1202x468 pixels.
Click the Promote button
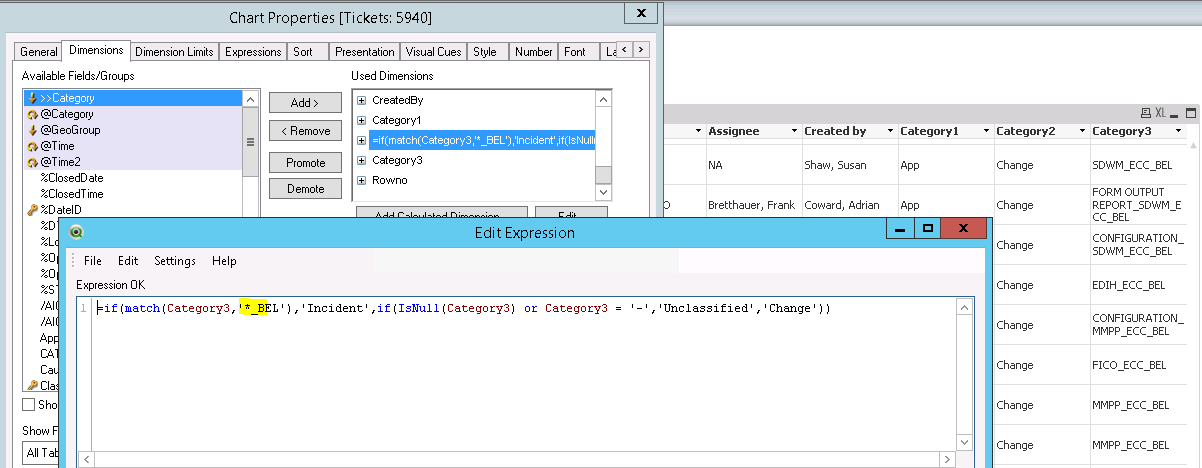click(305, 162)
